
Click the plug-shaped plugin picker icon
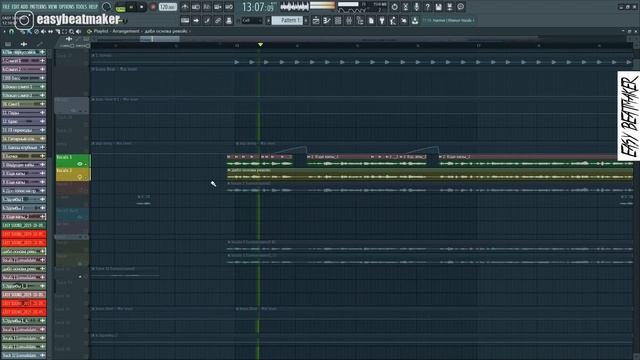pos(382,20)
